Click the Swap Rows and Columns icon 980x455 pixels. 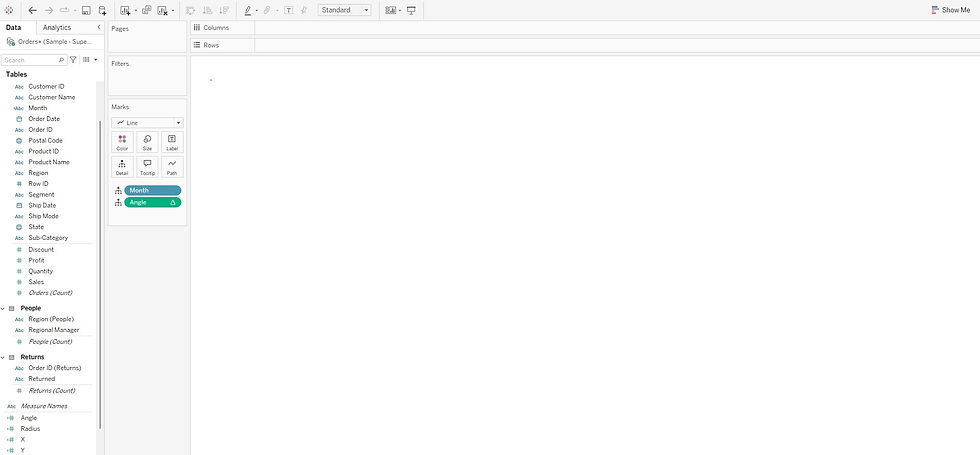point(191,10)
